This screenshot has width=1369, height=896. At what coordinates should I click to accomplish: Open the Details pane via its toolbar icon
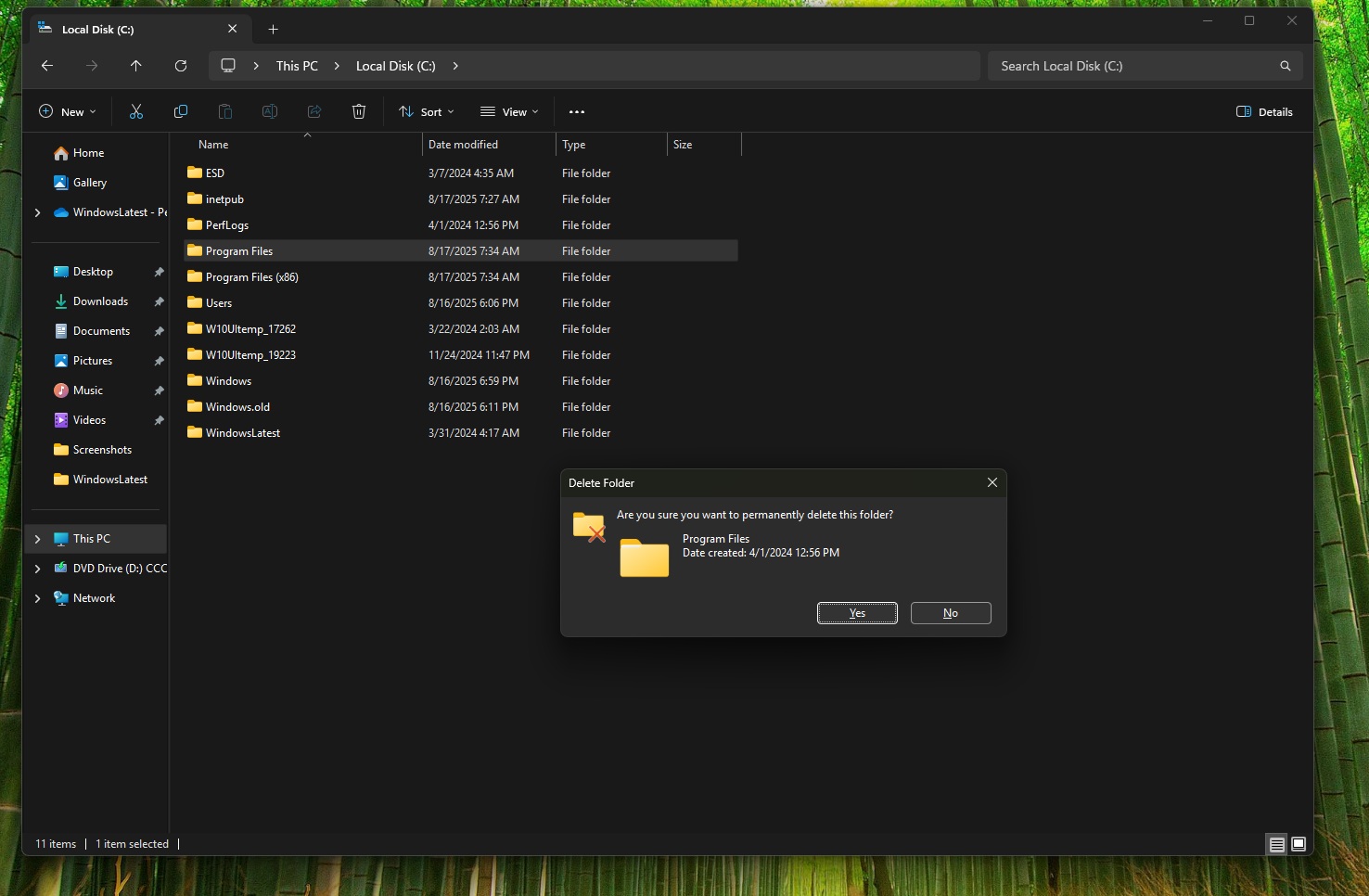[1263, 111]
